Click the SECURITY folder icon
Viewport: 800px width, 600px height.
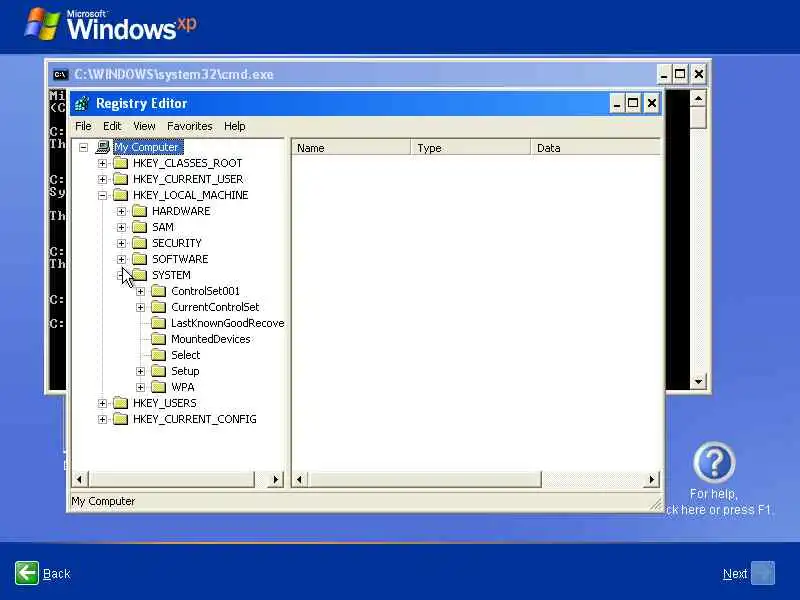click(139, 243)
